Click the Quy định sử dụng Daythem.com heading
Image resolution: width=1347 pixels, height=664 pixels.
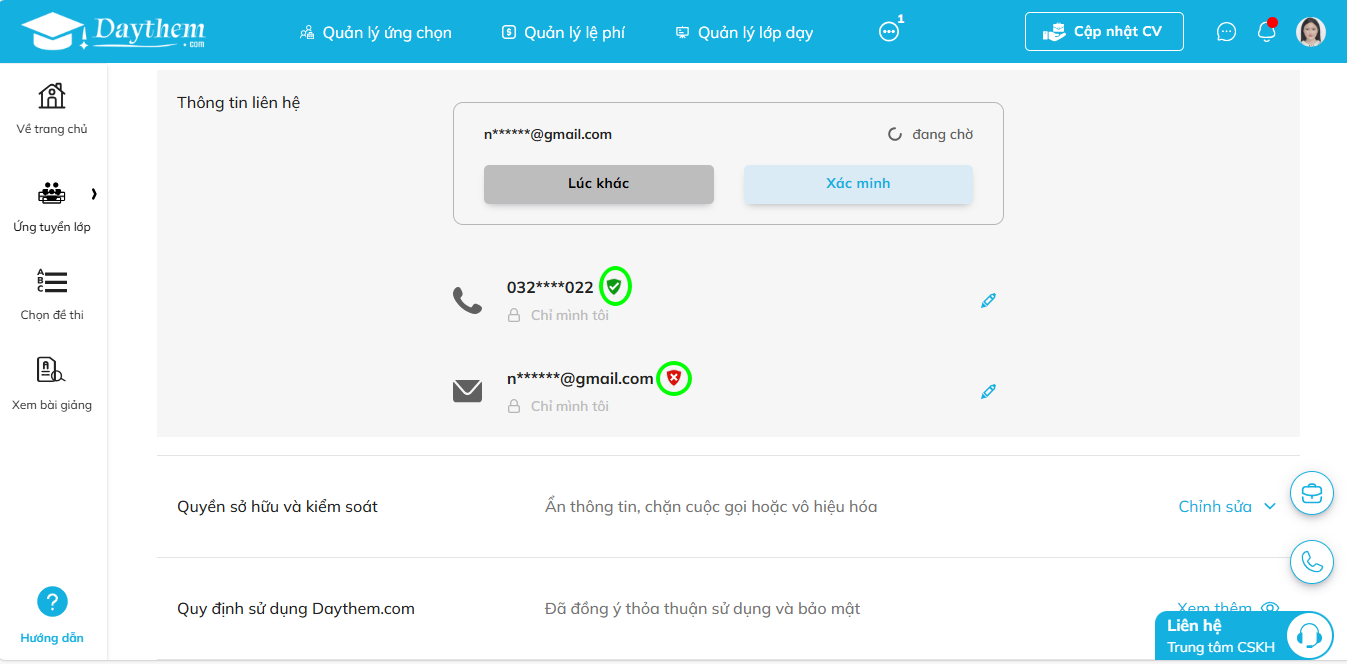pos(296,608)
